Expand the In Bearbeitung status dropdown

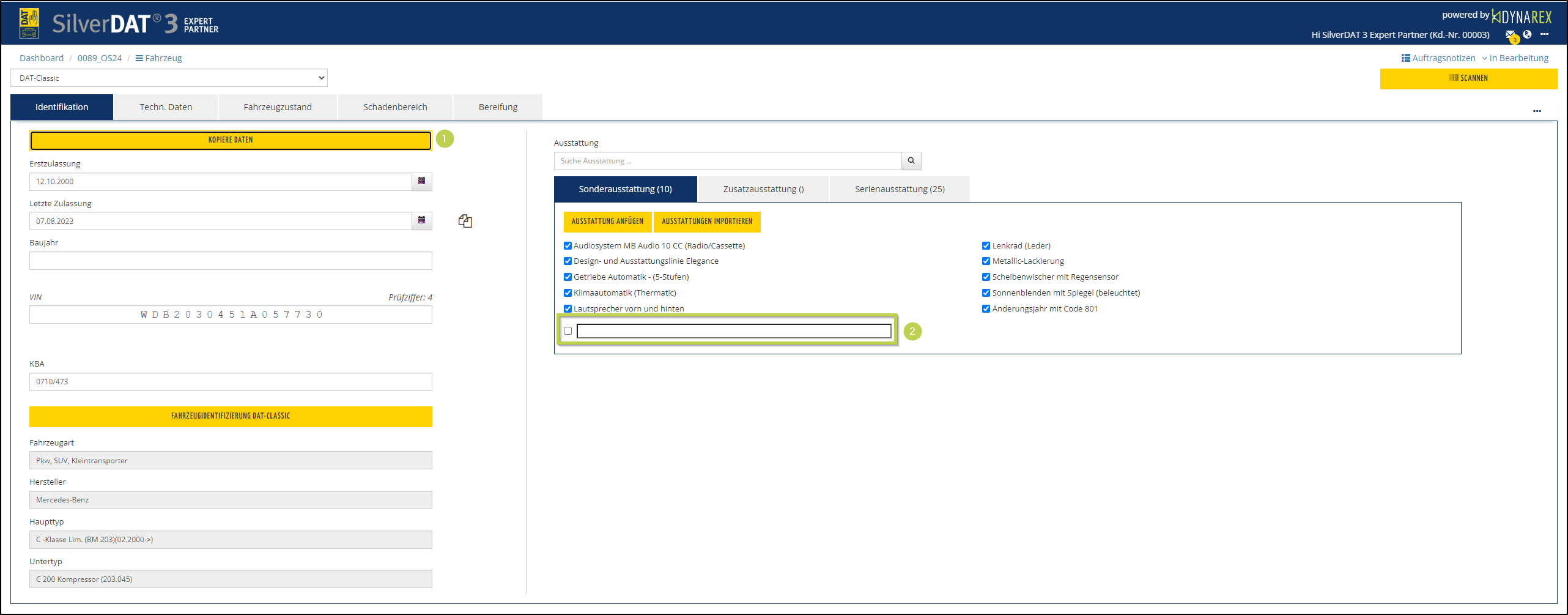[x=1515, y=58]
